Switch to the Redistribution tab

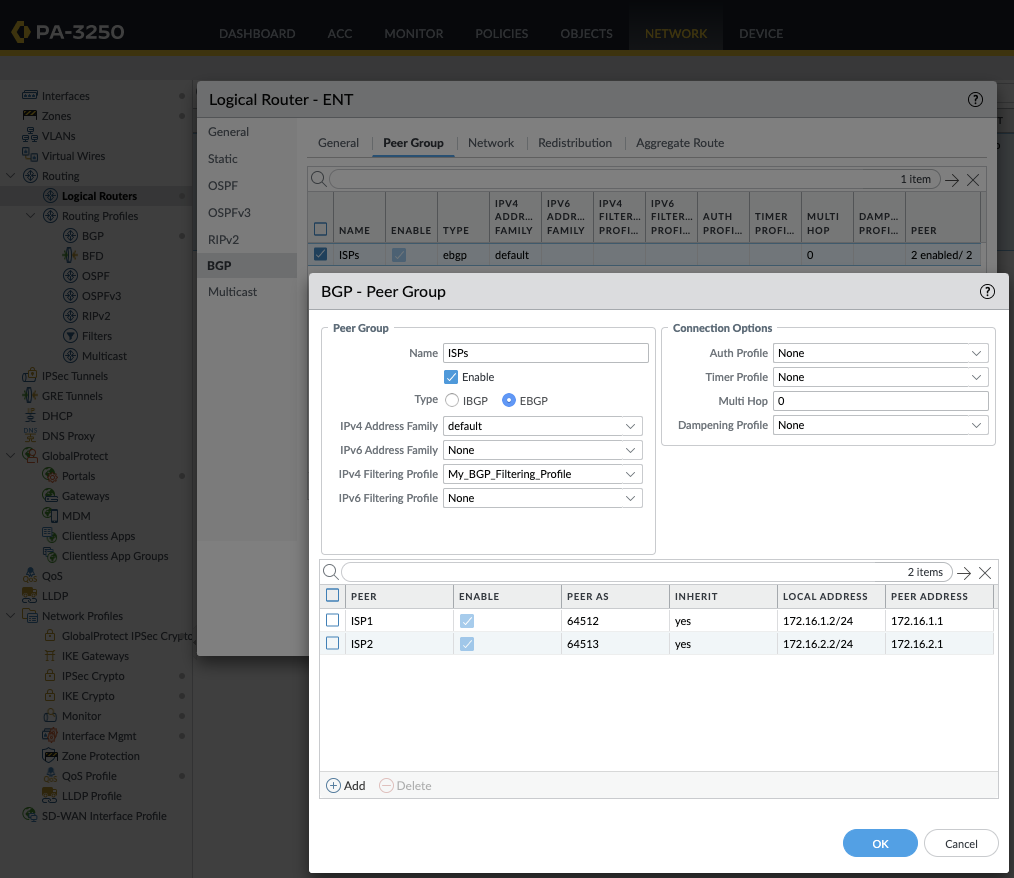point(575,143)
